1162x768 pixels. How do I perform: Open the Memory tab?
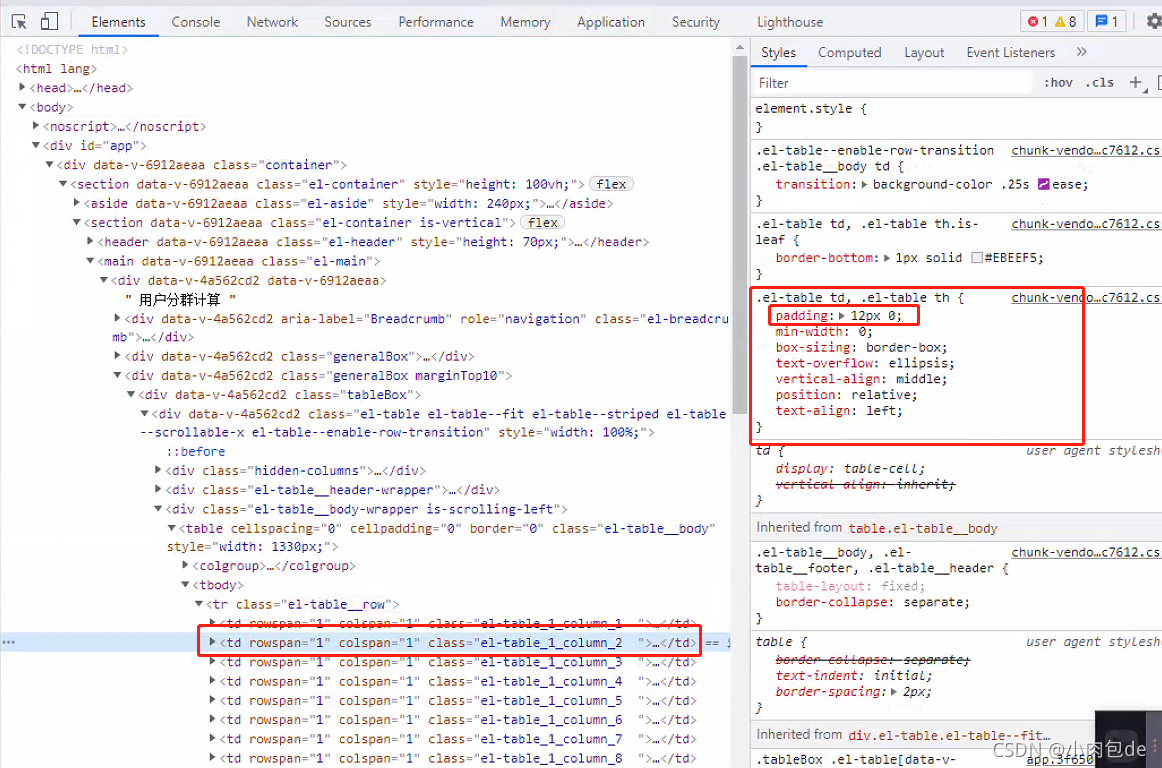point(525,21)
